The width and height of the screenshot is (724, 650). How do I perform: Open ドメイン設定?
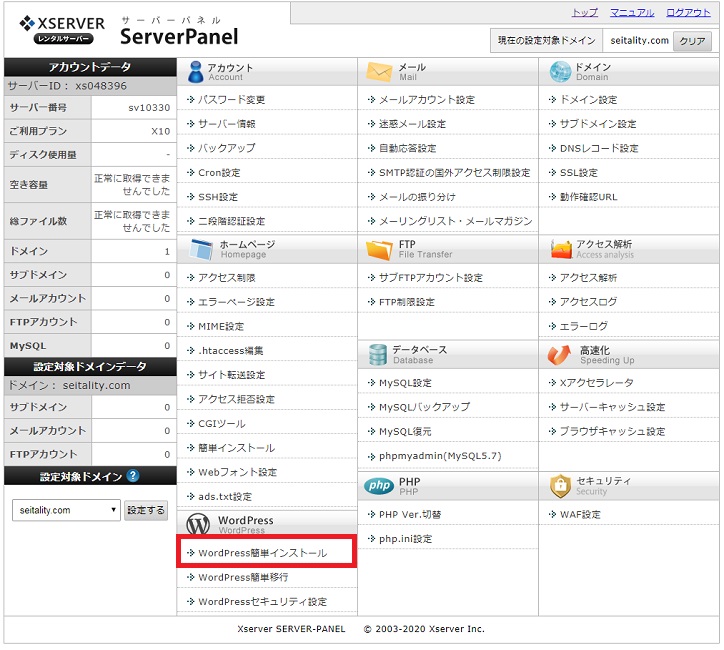click(588, 100)
